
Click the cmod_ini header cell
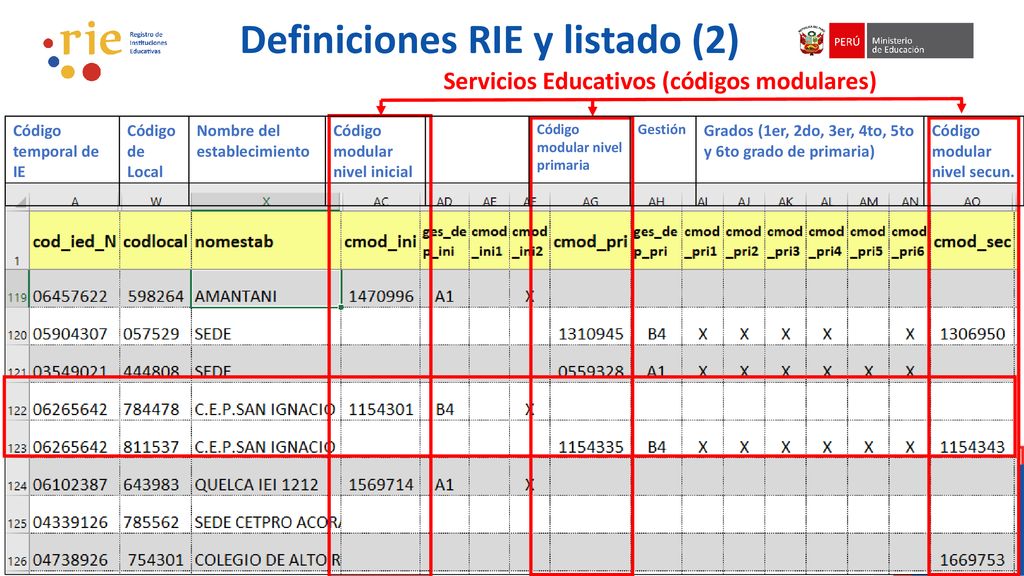pos(381,241)
